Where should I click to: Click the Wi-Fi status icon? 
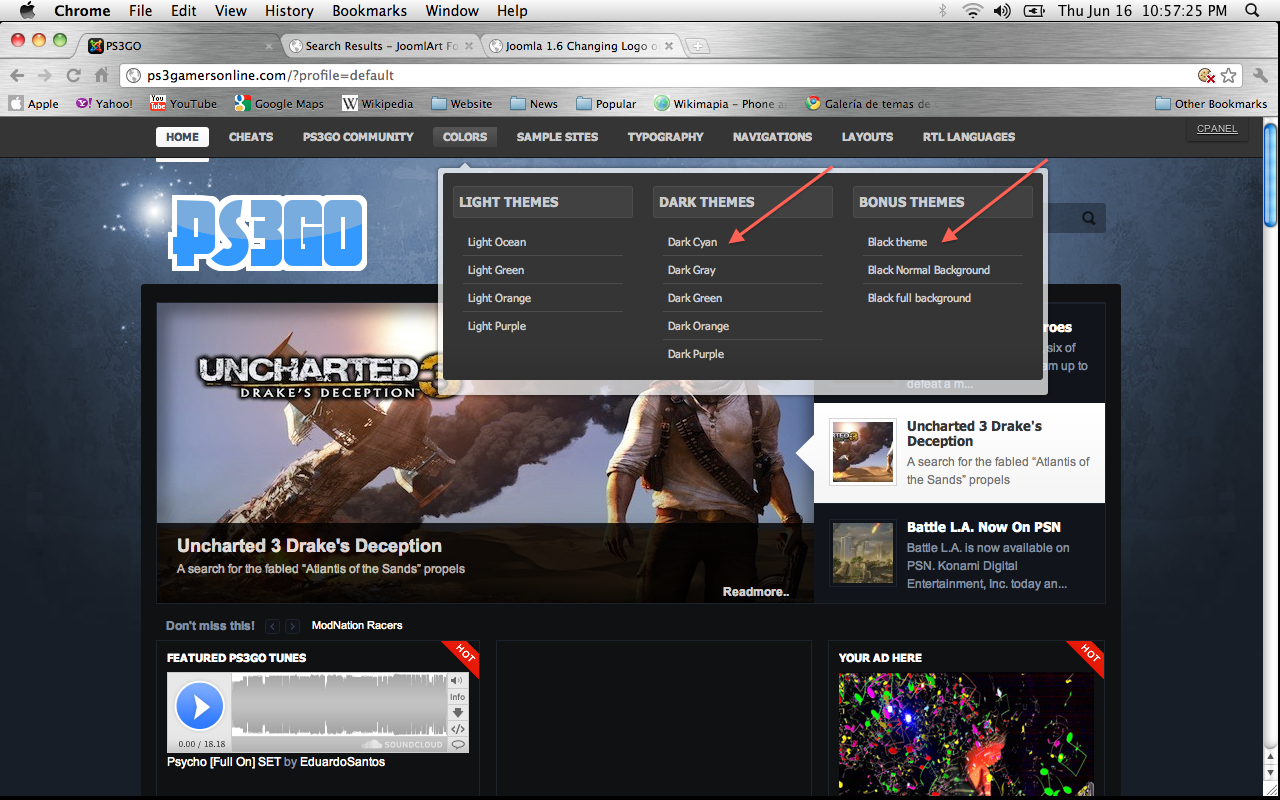pos(972,11)
